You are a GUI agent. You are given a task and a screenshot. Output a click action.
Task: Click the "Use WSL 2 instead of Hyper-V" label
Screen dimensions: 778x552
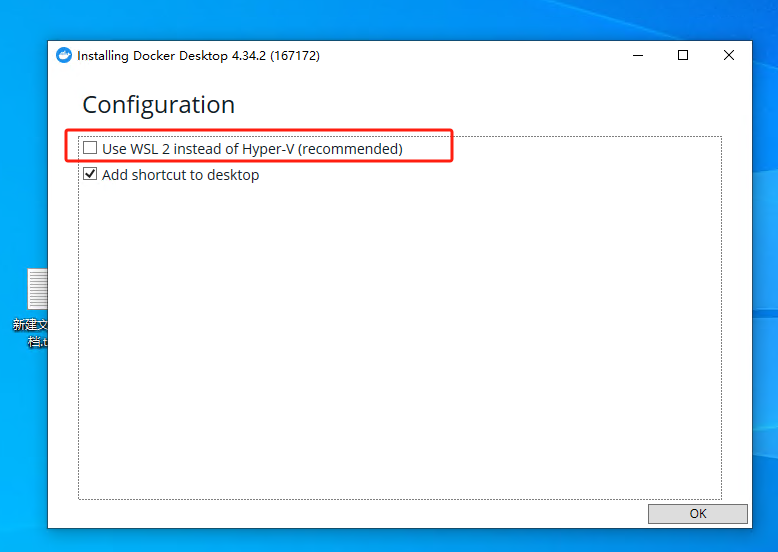pyautogui.click(x=198, y=149)
